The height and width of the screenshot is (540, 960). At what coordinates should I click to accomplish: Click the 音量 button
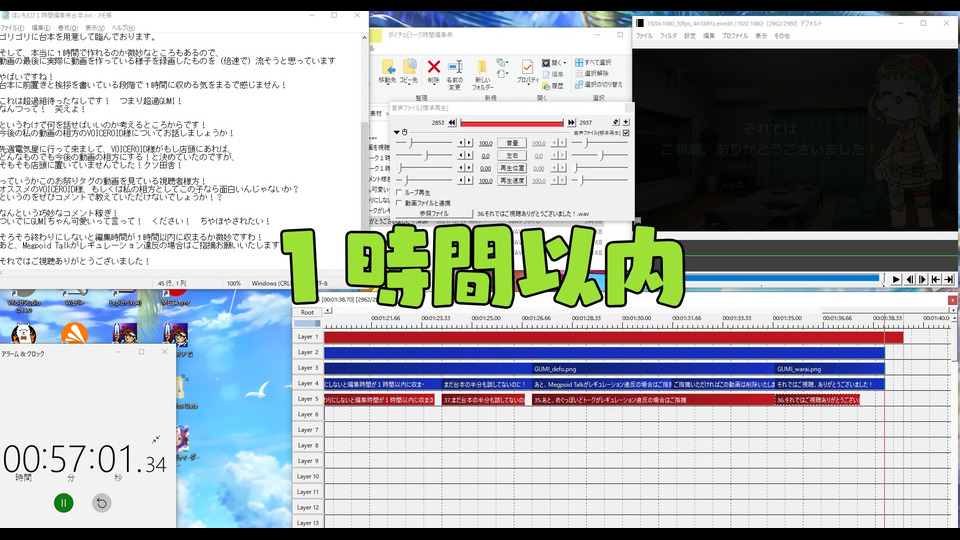point(512,143)
